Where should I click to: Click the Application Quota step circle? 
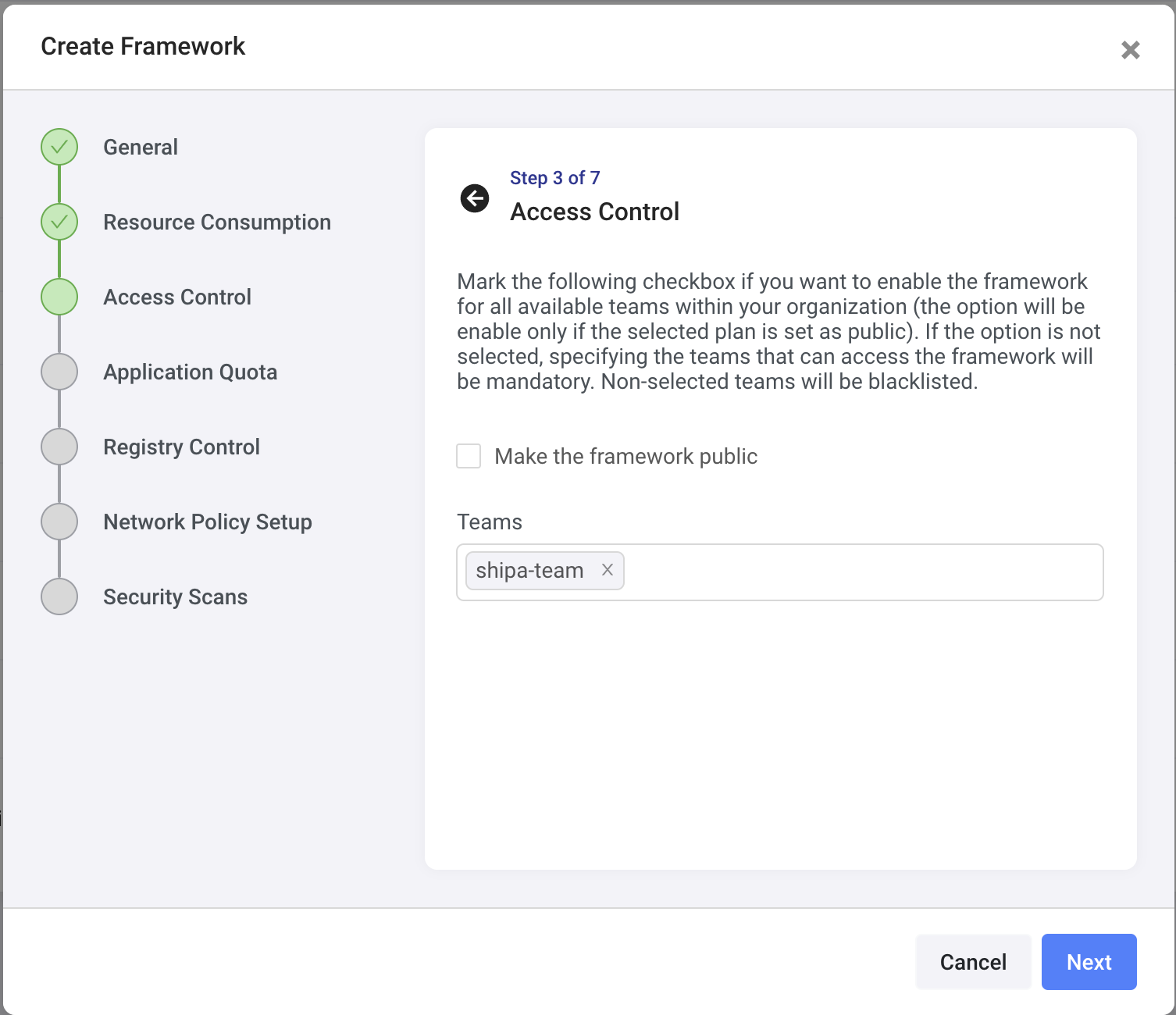click(x=59, y=372)
